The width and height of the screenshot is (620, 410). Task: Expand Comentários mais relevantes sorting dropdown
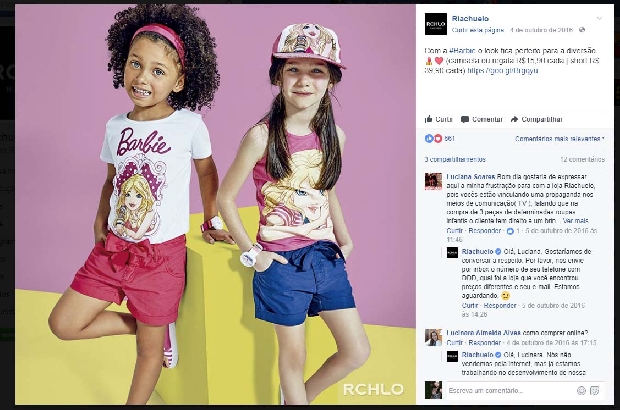[560, 138]
